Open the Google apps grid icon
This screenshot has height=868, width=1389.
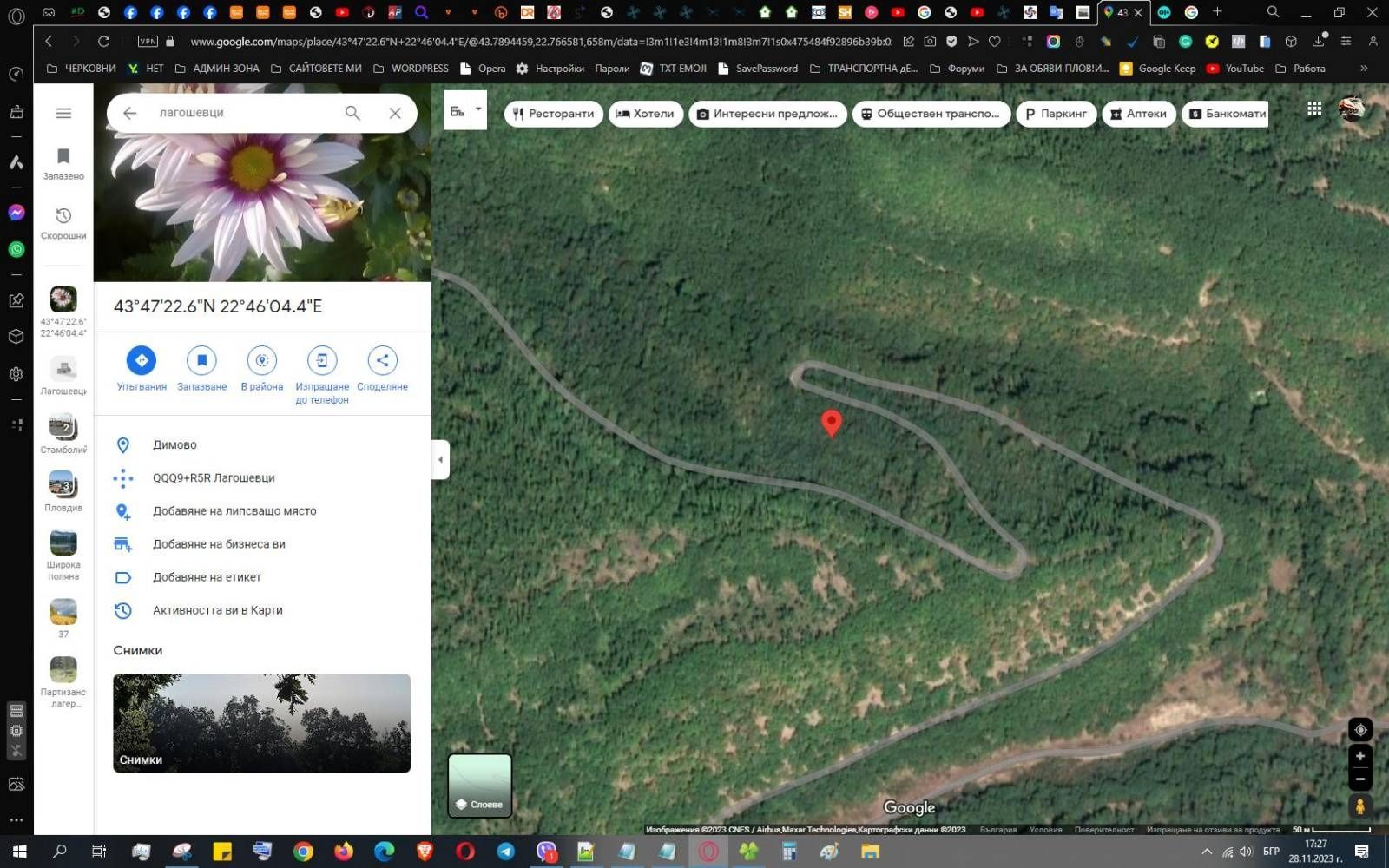pyautogui.click(x=1314, y=108)
